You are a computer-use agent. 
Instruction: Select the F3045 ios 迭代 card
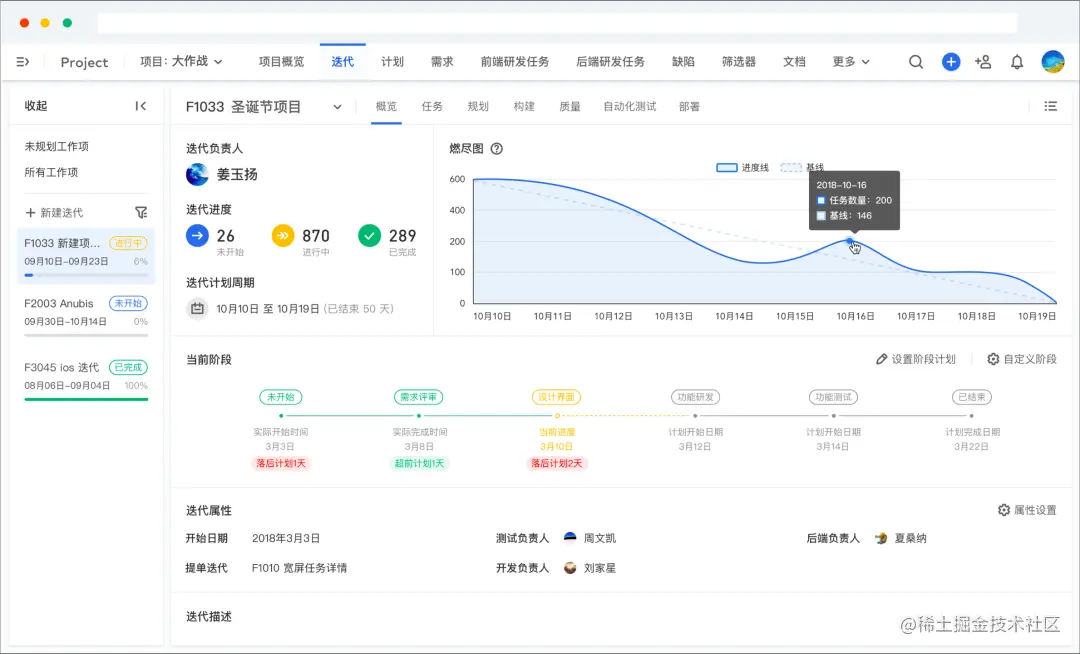(86, 379)
